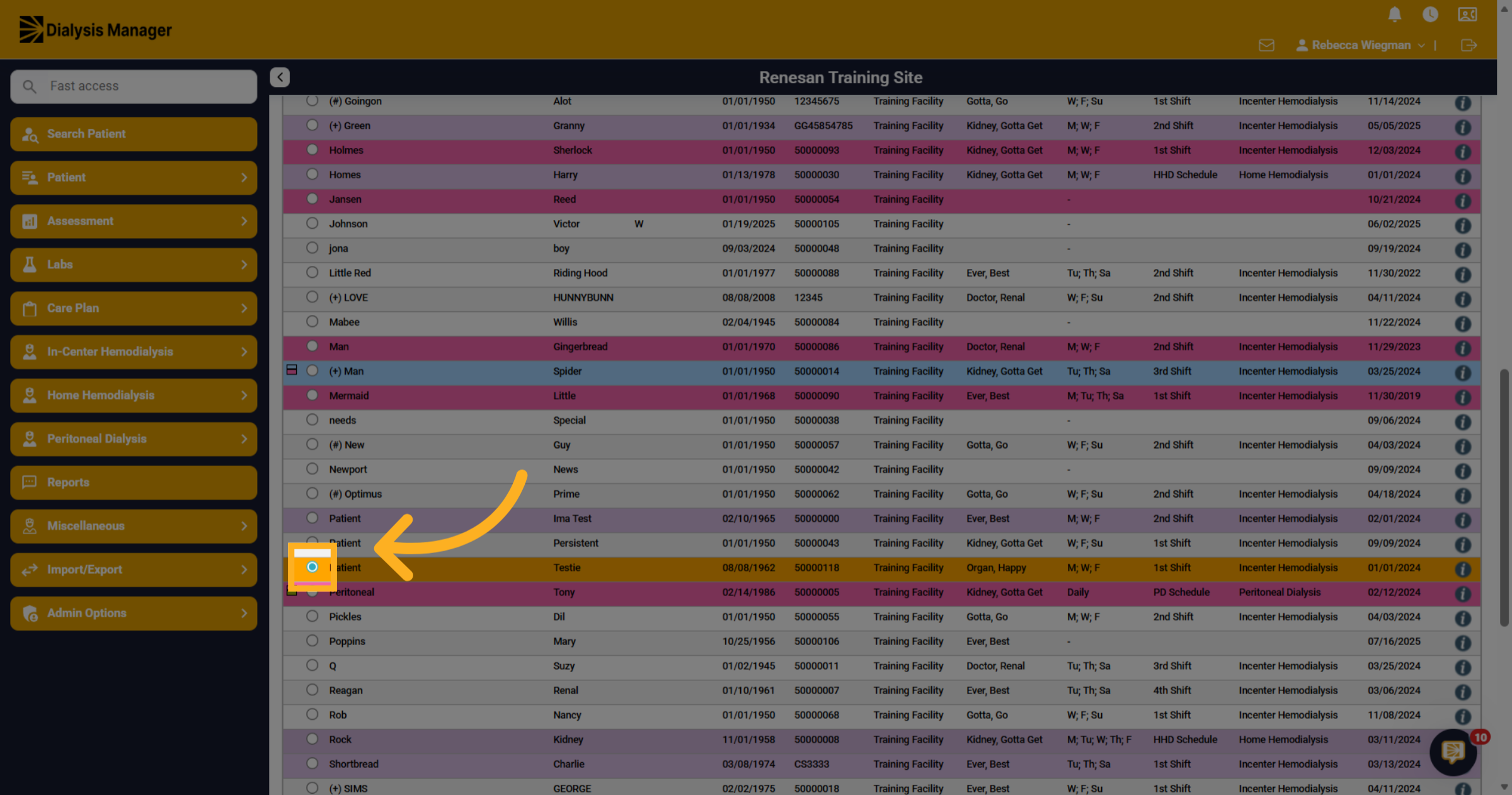Select the radio button for the Little Red row
1512x795 pixels.
click(x=312, y=272)
